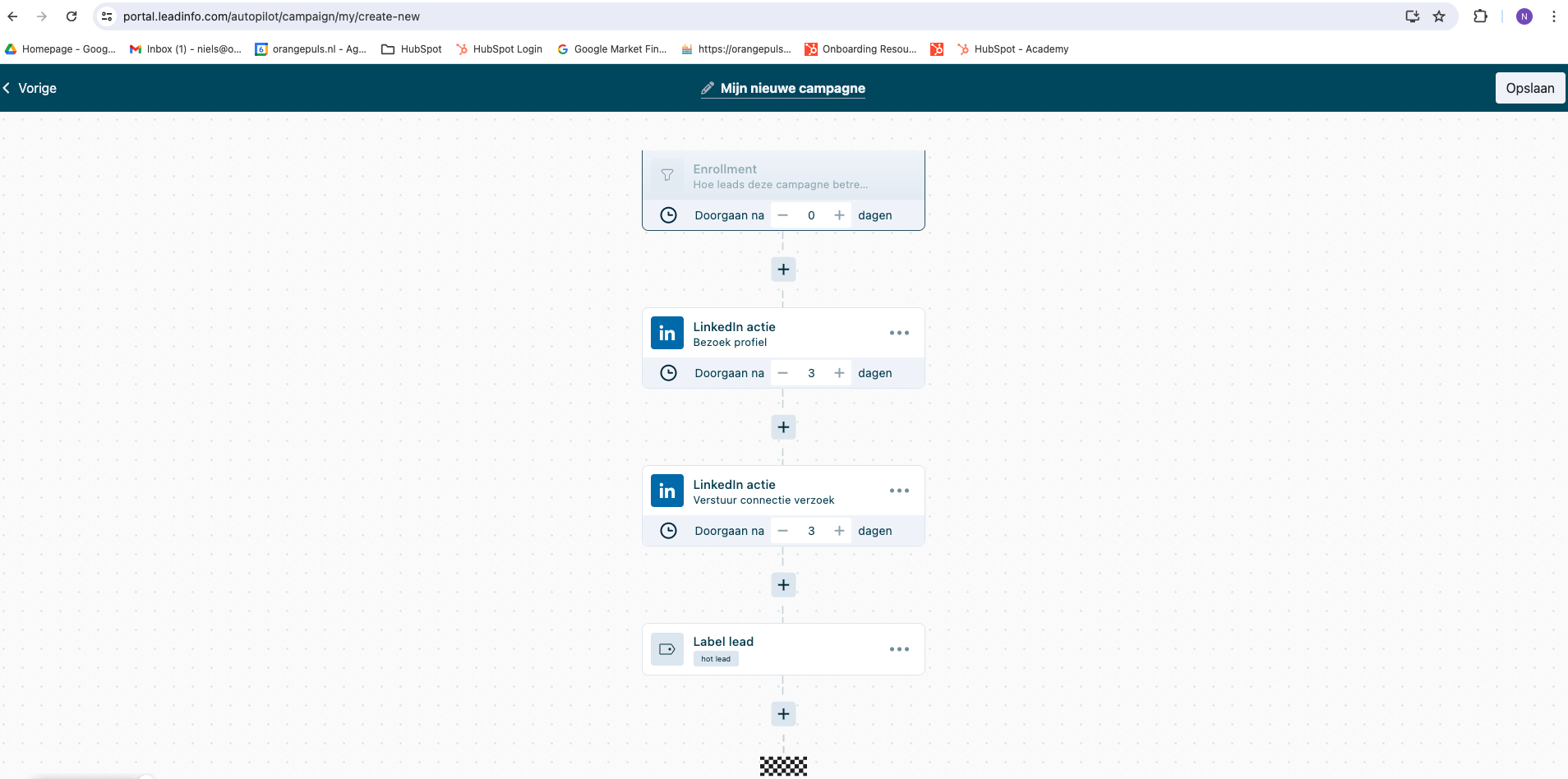Click browser back arrow

[x=12, y=16]
